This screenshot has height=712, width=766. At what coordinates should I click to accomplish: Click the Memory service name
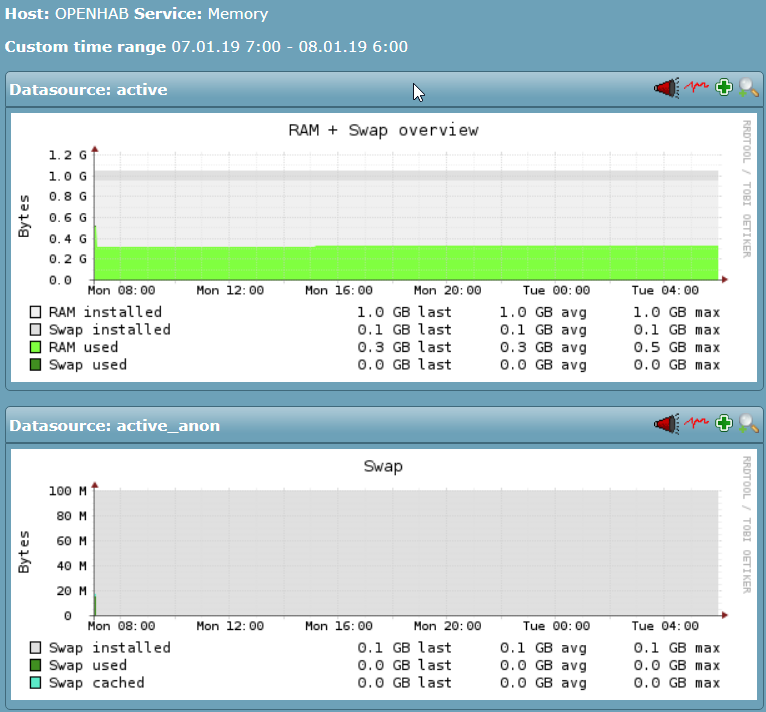pos(238,15)
